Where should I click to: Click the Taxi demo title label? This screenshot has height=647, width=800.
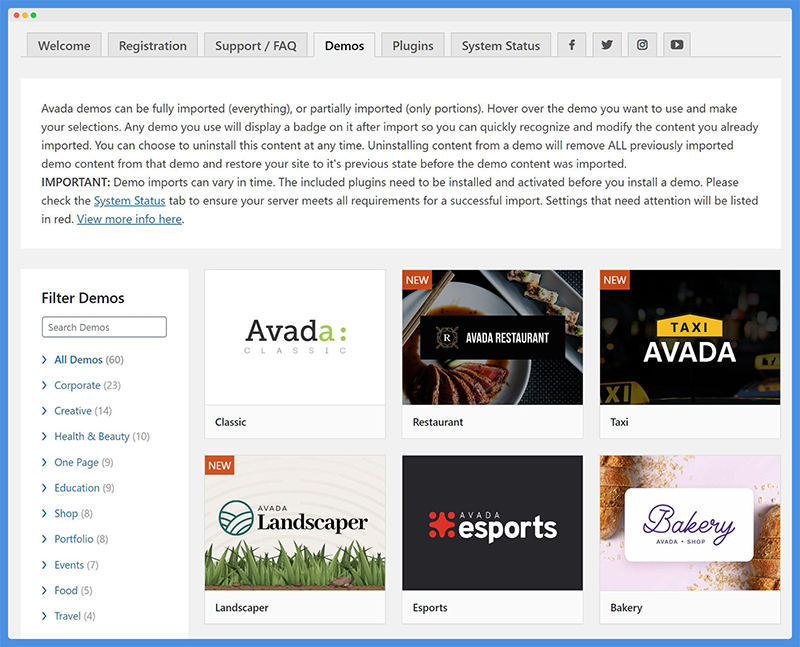(x=619, y=422)
